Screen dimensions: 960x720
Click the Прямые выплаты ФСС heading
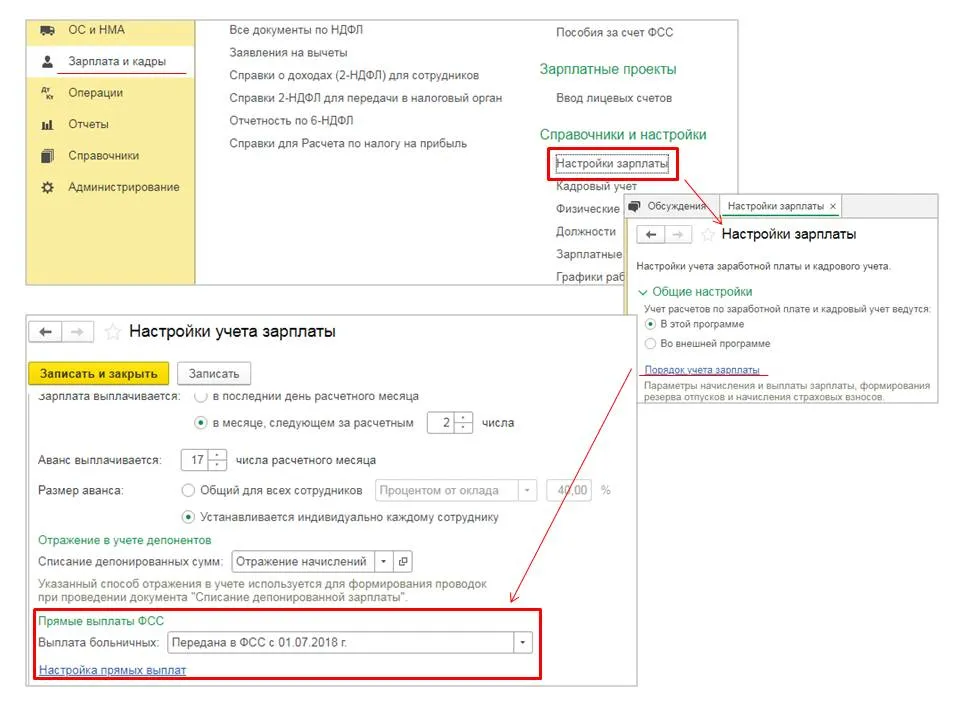tap(101, 621)
